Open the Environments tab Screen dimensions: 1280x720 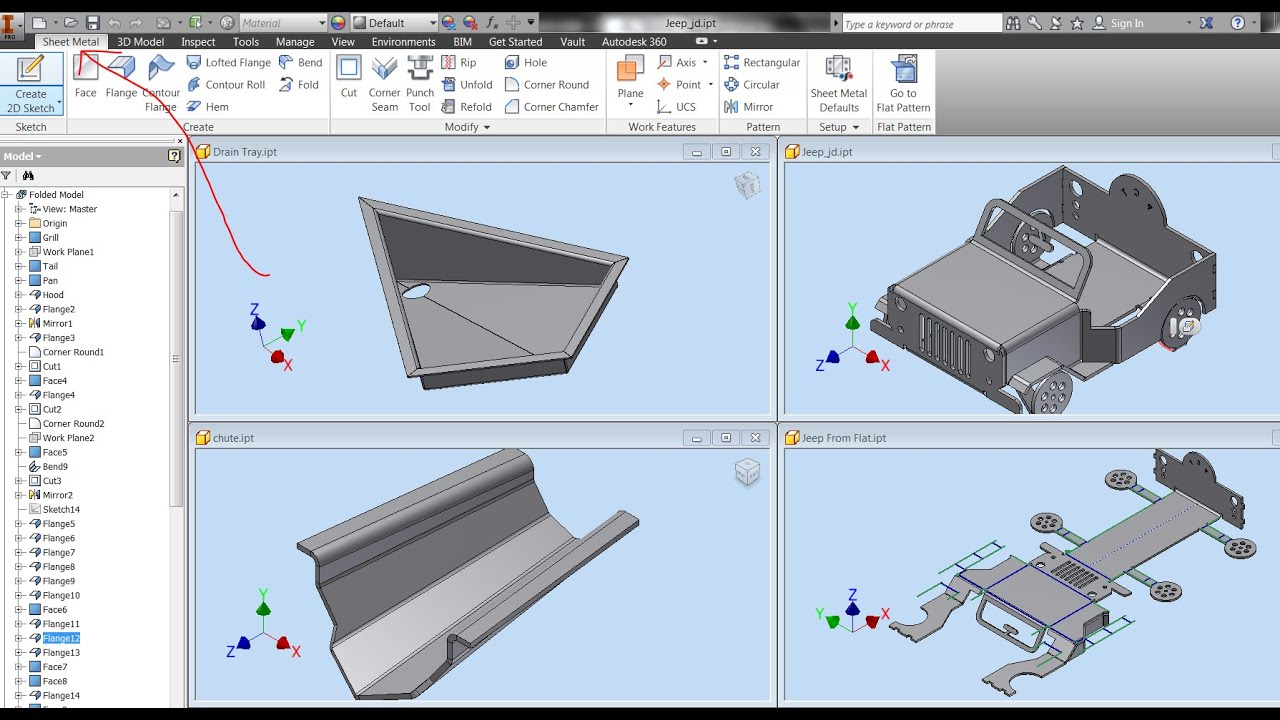click(404, 42)
